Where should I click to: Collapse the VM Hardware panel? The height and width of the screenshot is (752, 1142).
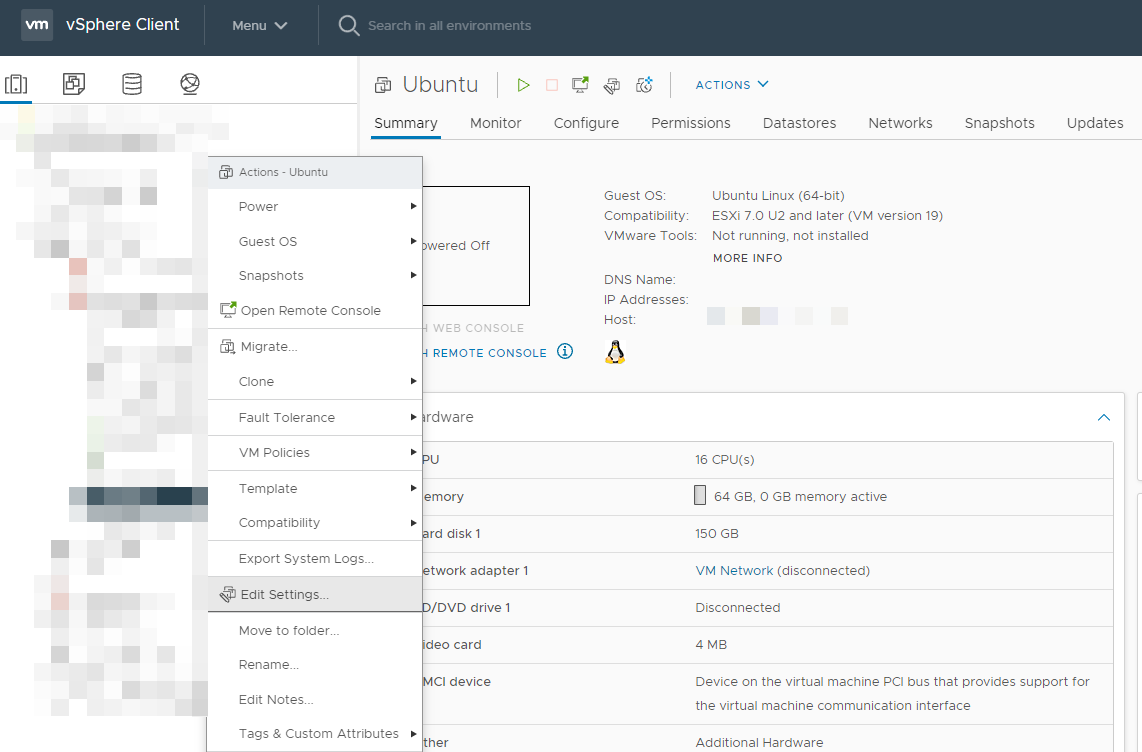1103,417
